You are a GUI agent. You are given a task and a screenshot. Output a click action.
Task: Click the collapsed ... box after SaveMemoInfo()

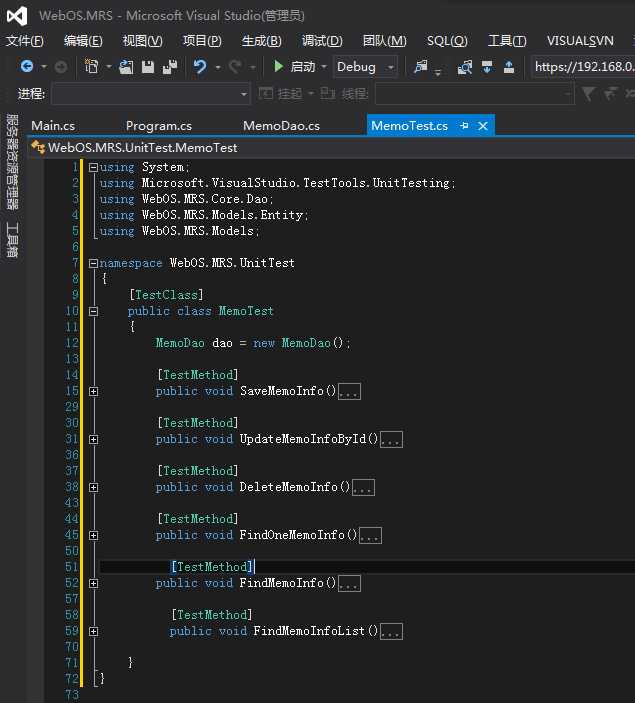coord(349,391)
